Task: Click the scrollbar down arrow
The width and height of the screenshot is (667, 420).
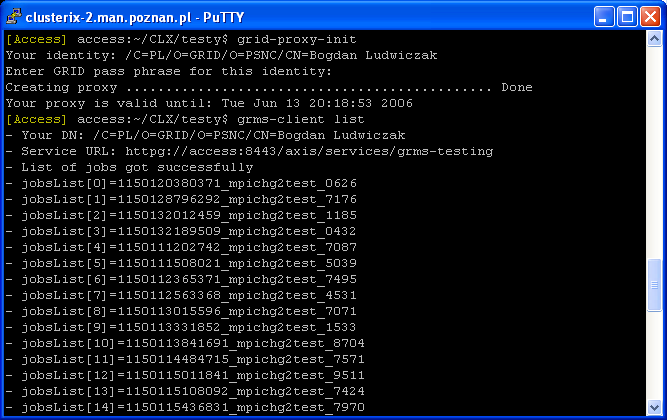Action: coord(654,407)
